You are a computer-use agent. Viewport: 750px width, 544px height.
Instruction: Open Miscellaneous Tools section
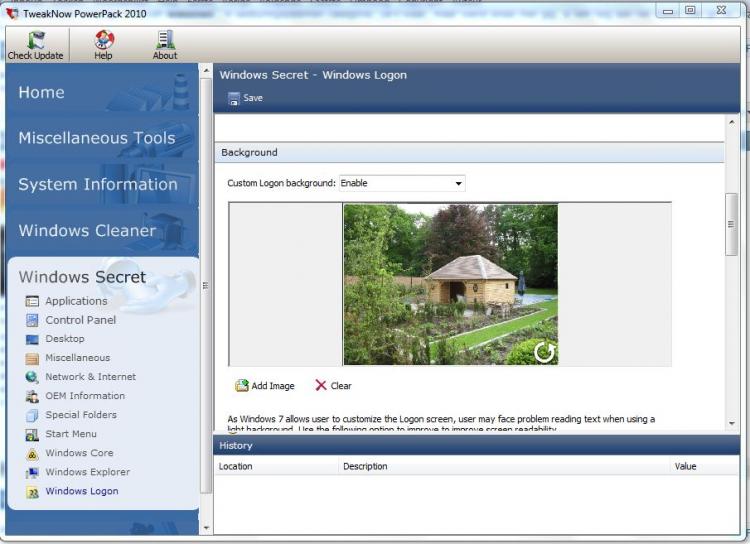pos(97,138)
